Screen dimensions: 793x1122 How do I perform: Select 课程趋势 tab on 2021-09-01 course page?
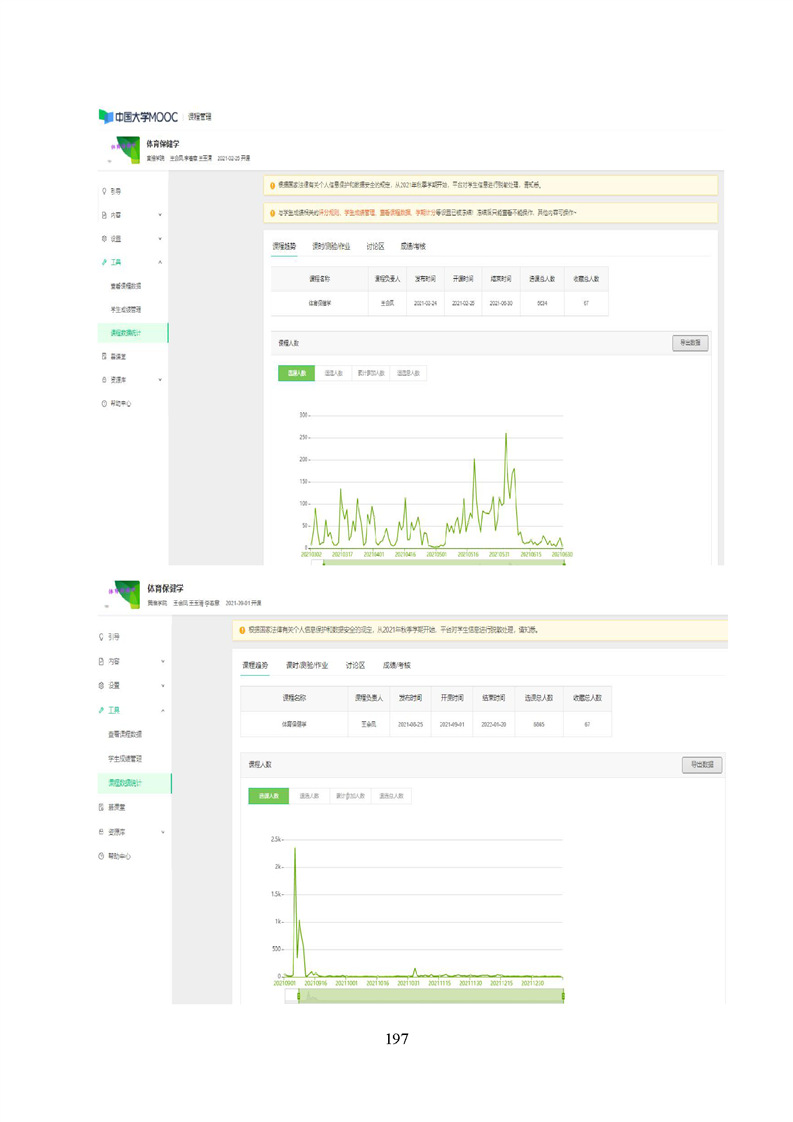click(x=255, y=665)
